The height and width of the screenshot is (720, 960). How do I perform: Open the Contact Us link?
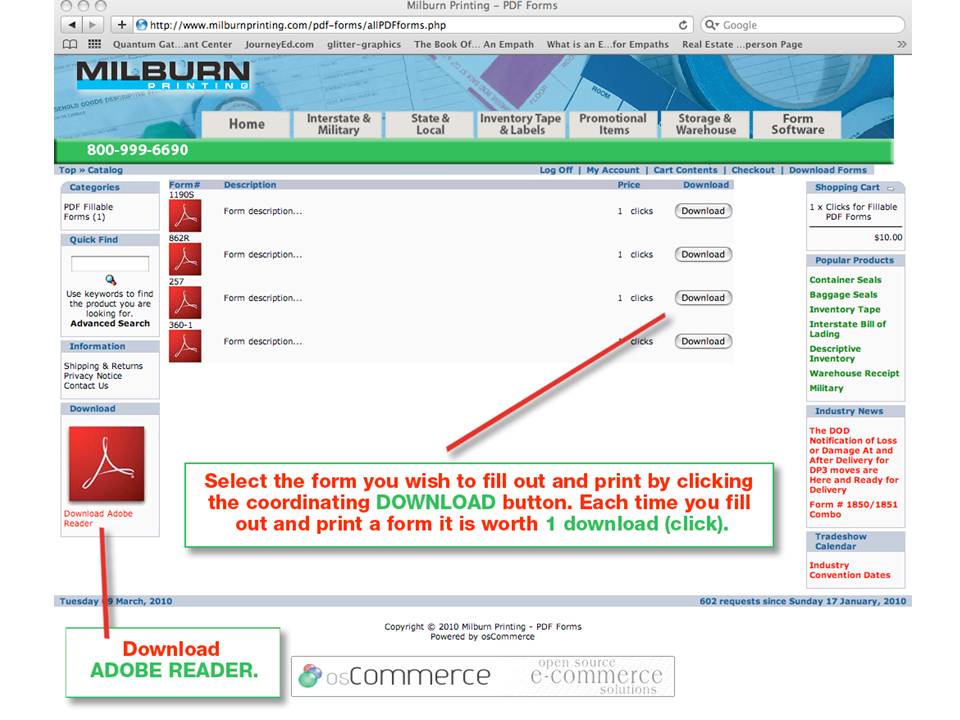86,386
